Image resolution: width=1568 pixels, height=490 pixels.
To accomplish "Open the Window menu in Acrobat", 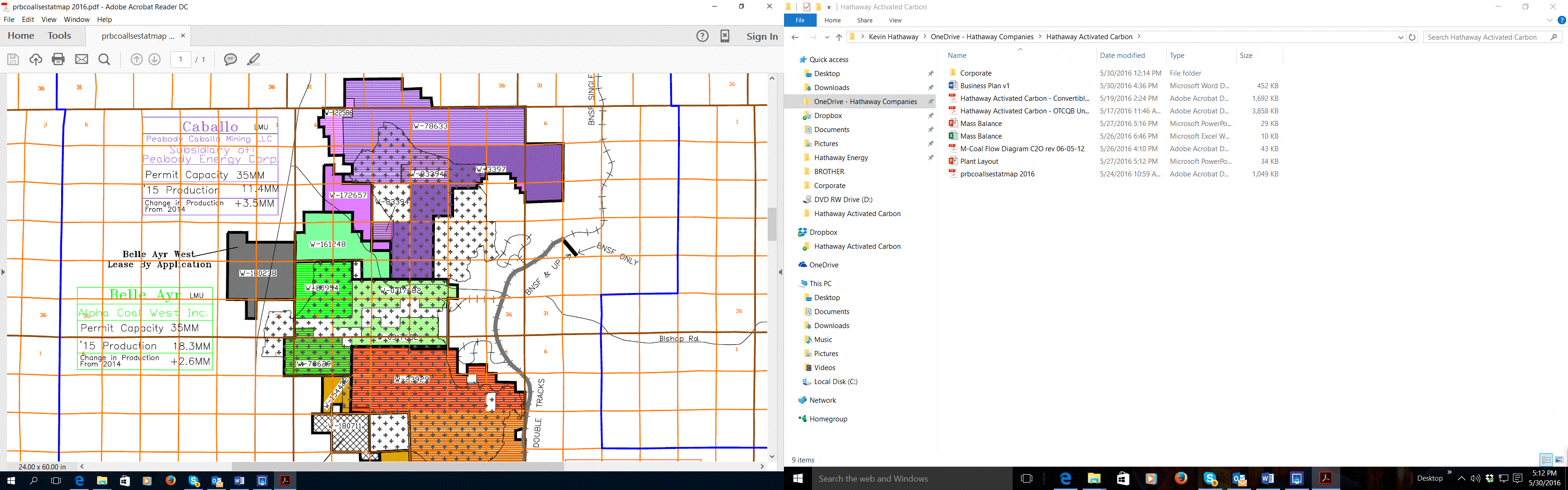I will pos(77,20).
